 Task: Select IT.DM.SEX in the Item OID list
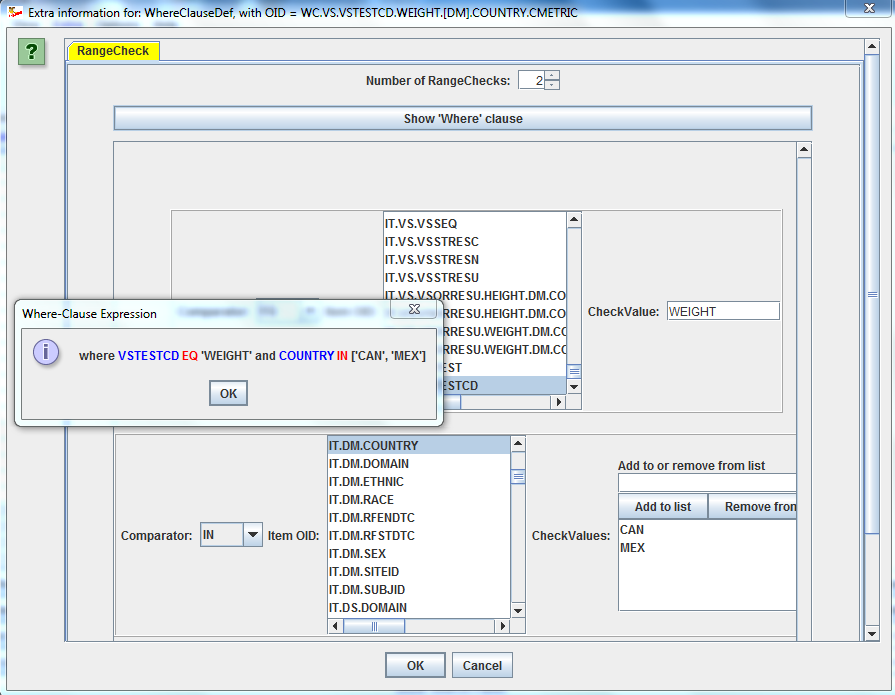click(x=418, y=554)
